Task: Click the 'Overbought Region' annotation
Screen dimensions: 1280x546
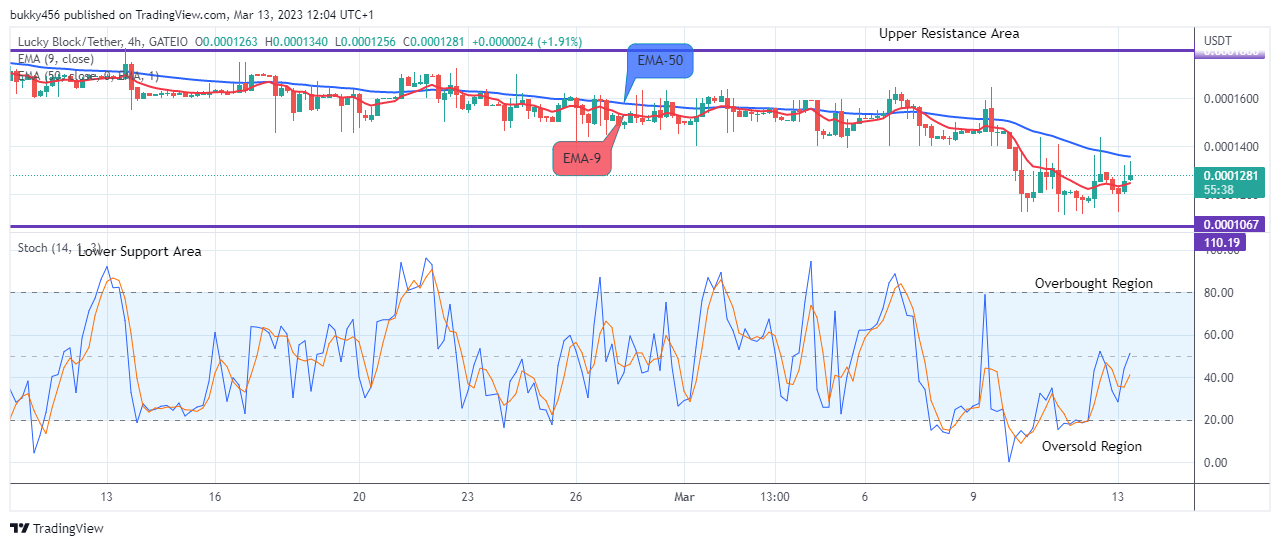Action: click(1093, 283)
